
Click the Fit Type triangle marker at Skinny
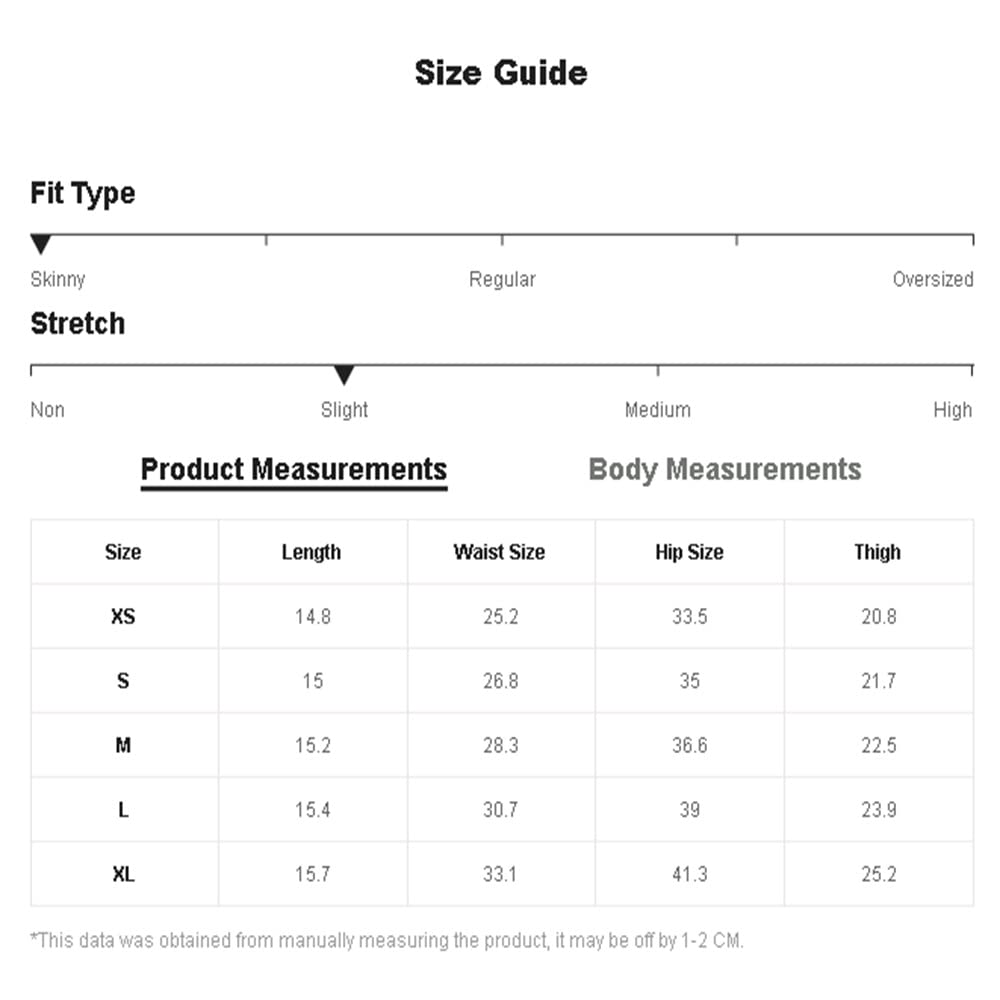41,244
